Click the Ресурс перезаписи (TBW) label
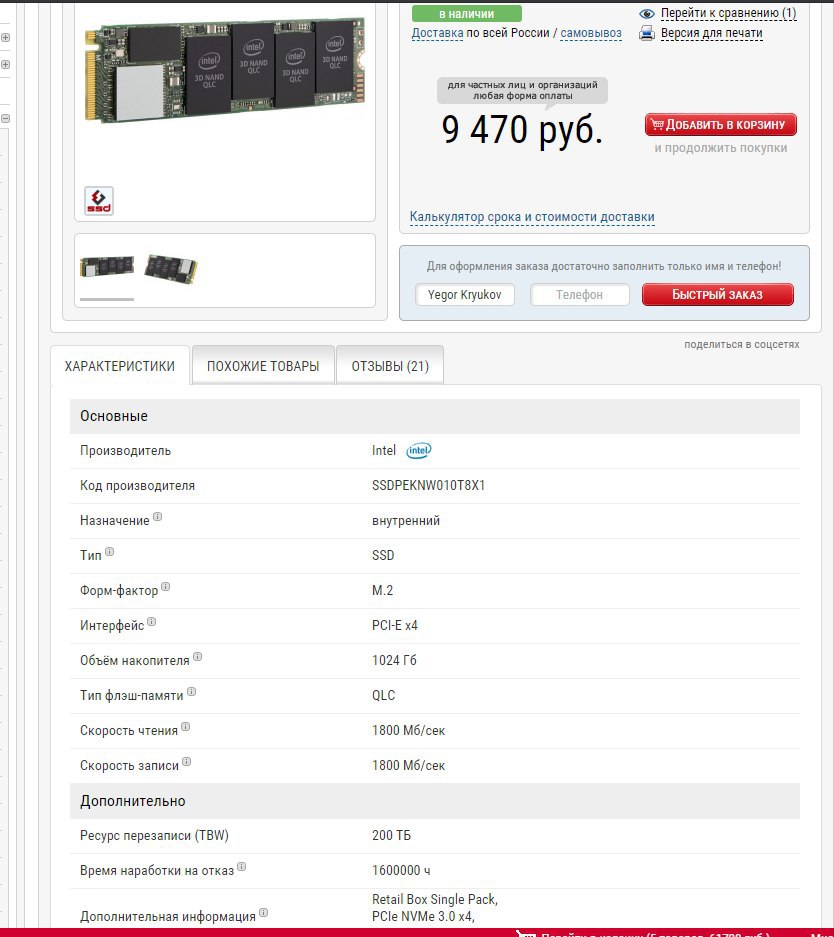 154,835
